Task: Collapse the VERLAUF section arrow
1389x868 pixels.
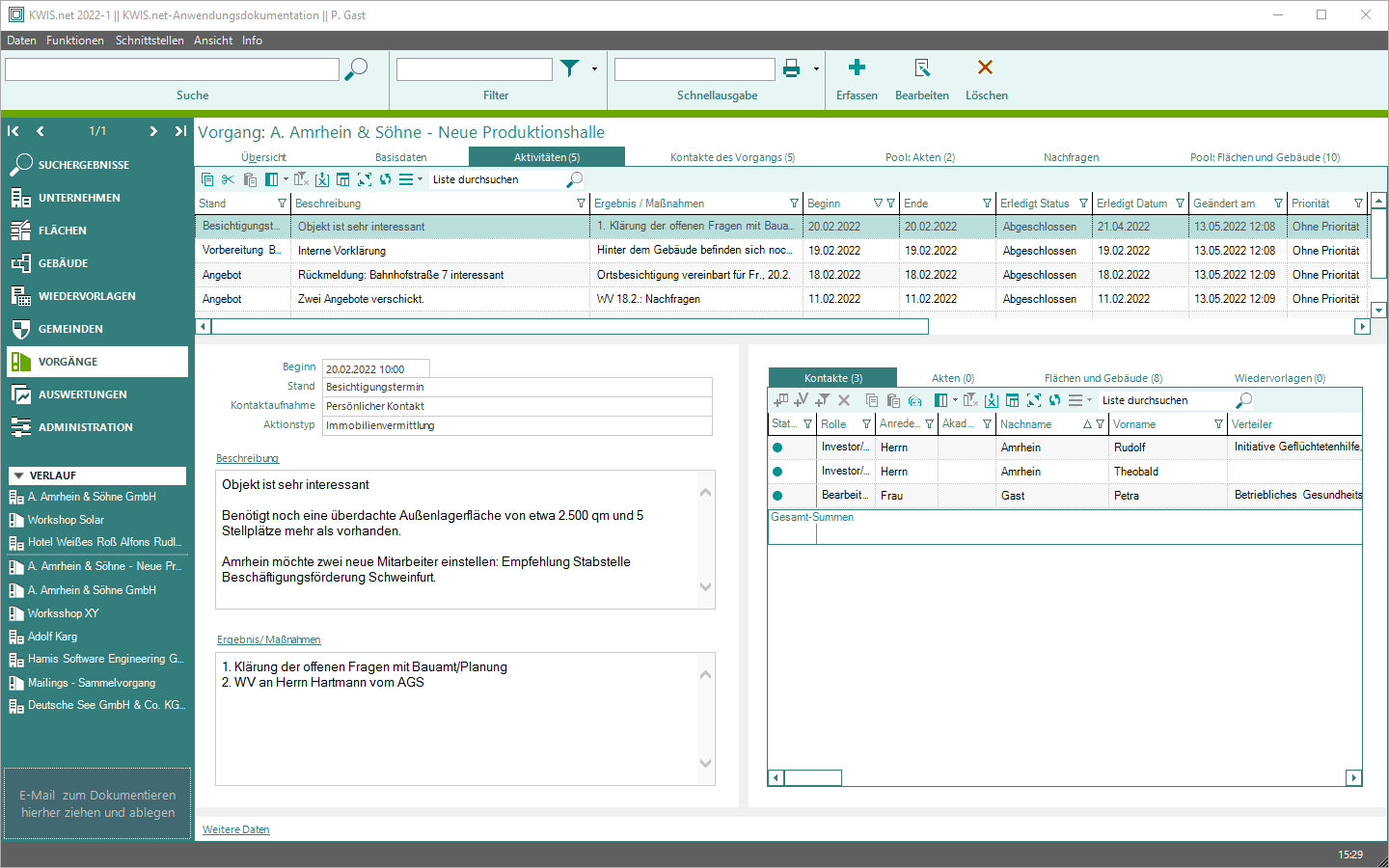Action: coord(17,475)
